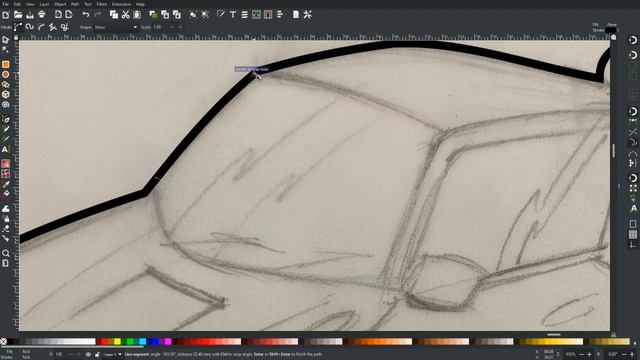Open the Shape dropdown
640x360 pixels.
pos(116,27)
